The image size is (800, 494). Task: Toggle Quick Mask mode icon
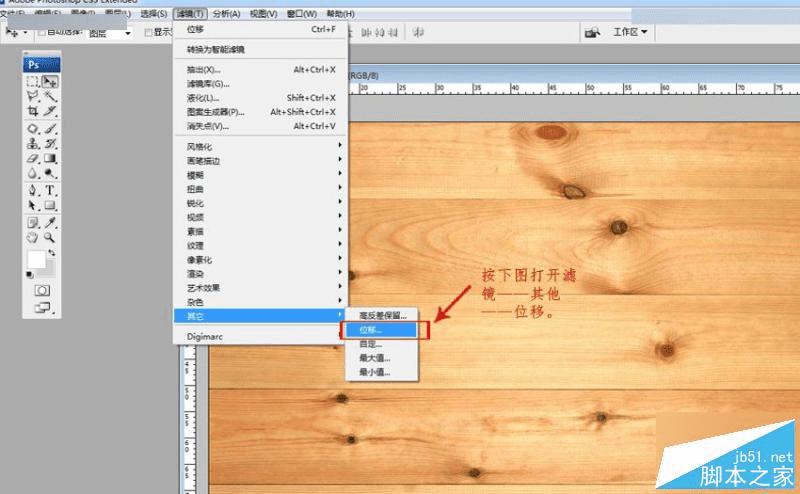(42, 289)
